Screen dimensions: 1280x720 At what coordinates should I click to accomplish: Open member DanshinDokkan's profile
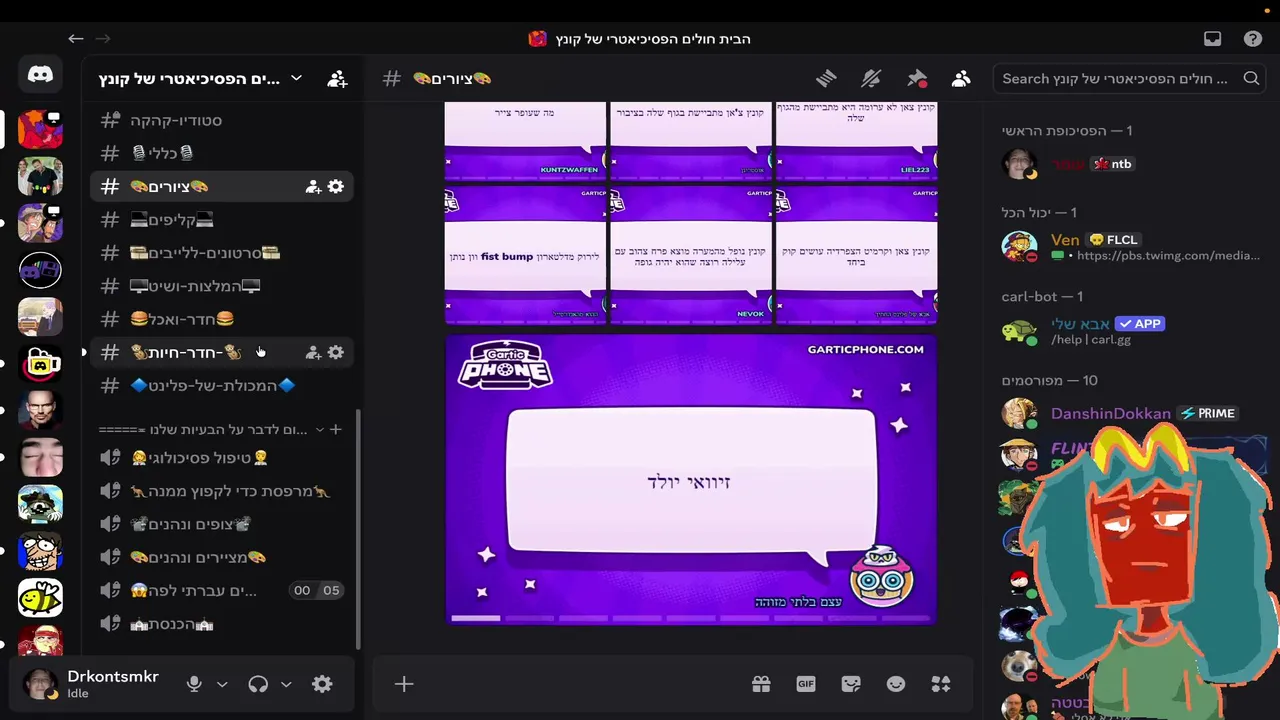point(1130,413)
